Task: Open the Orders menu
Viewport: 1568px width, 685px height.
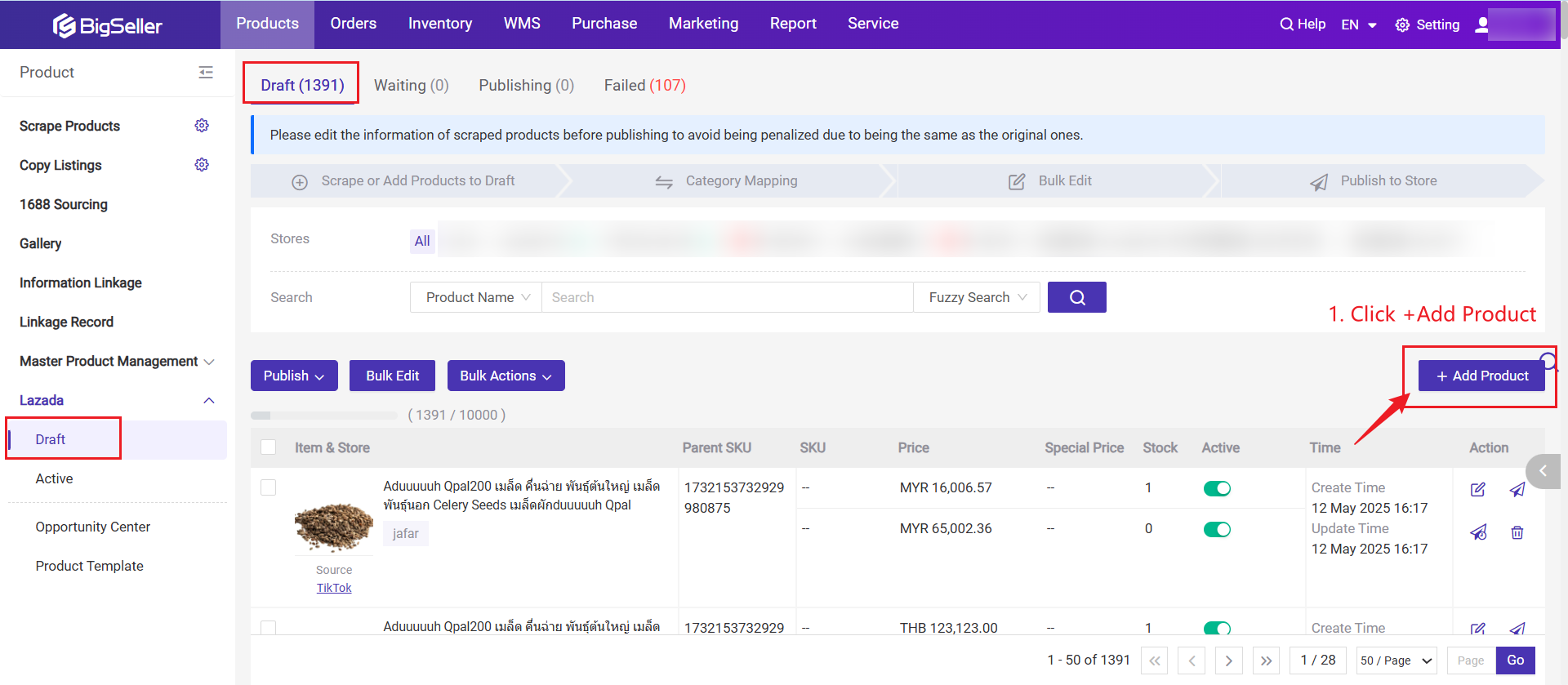Action: click(354, 24)
